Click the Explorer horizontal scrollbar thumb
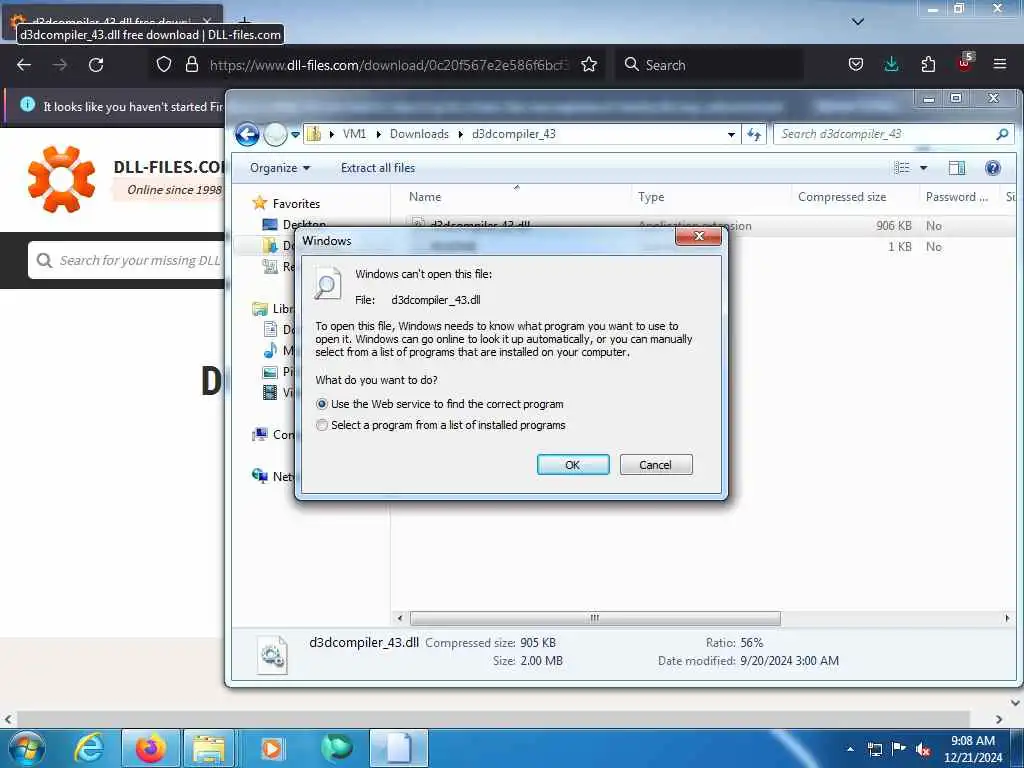This screenshot has width=1024, height=768. point(595,618)
